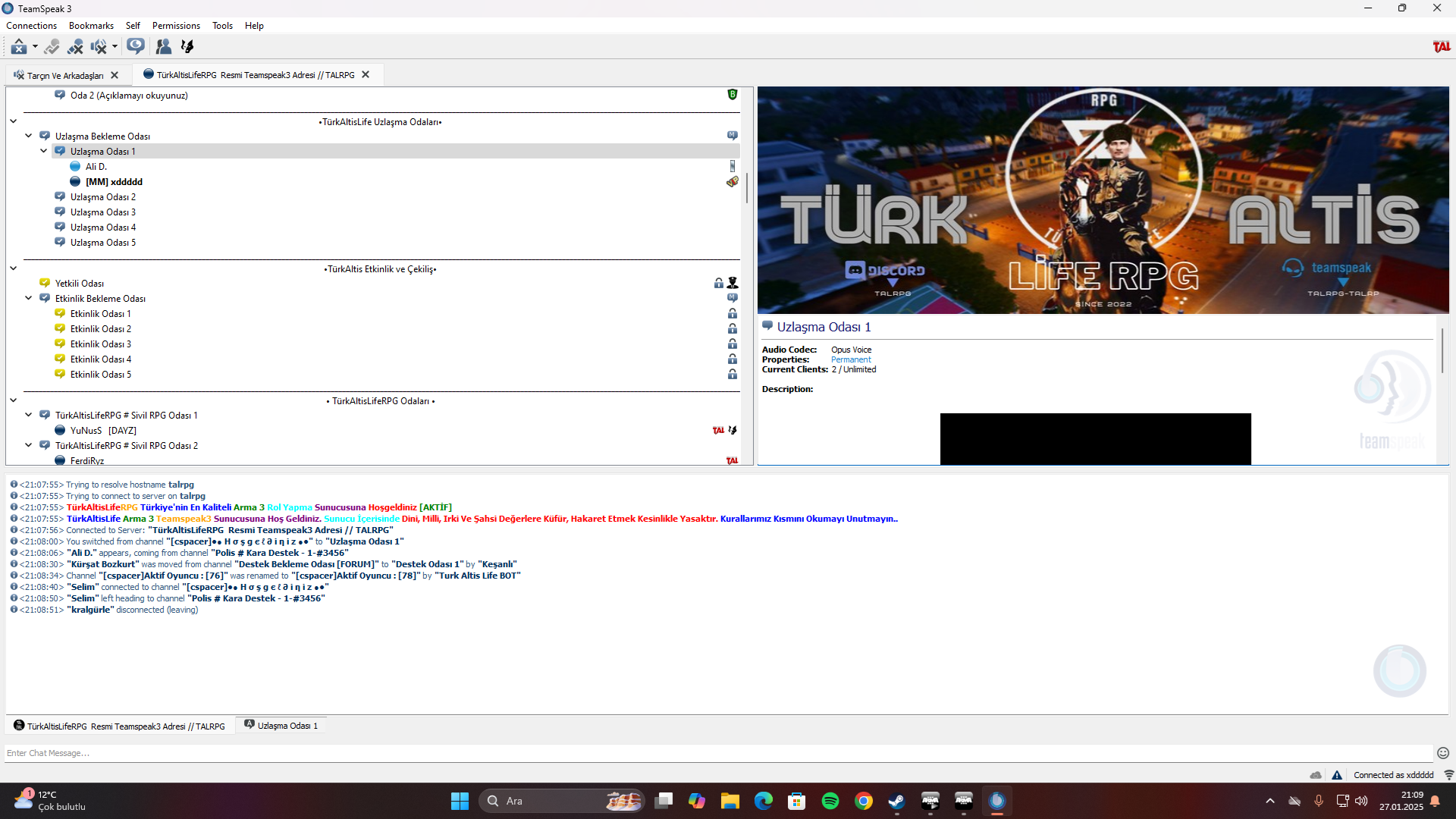This screenshot has width=1456, height=819.
Task: Toggle the channel subscription speech bubble icon
Action: [x=136, y=47]
